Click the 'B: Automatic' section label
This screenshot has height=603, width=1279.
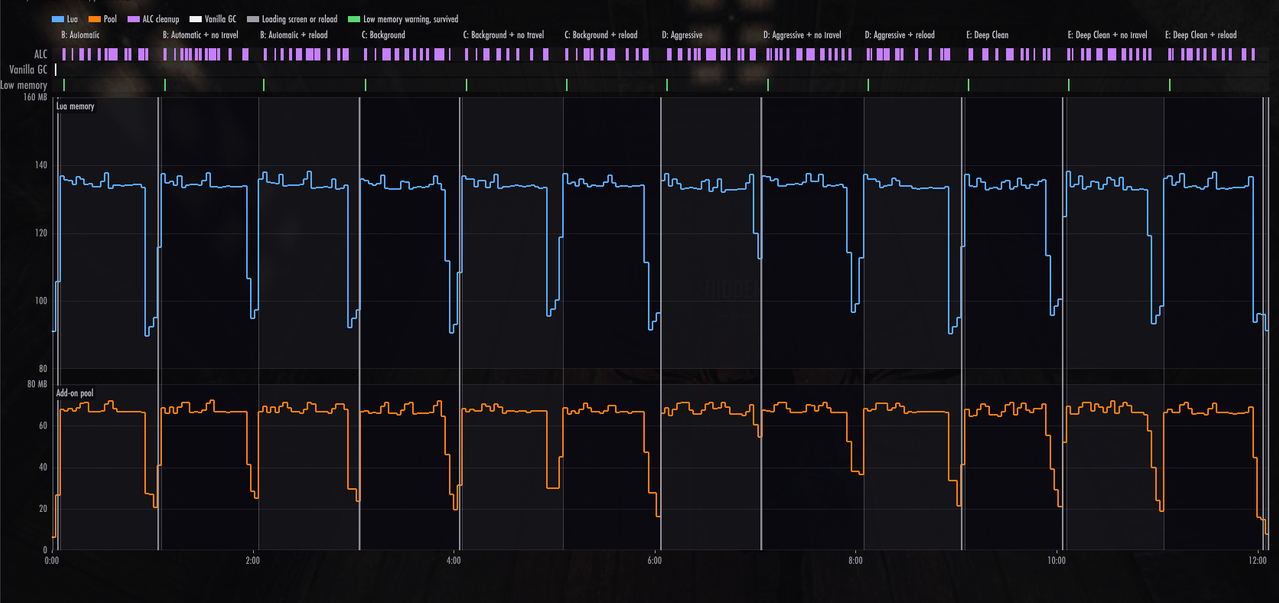coord(80,35)
